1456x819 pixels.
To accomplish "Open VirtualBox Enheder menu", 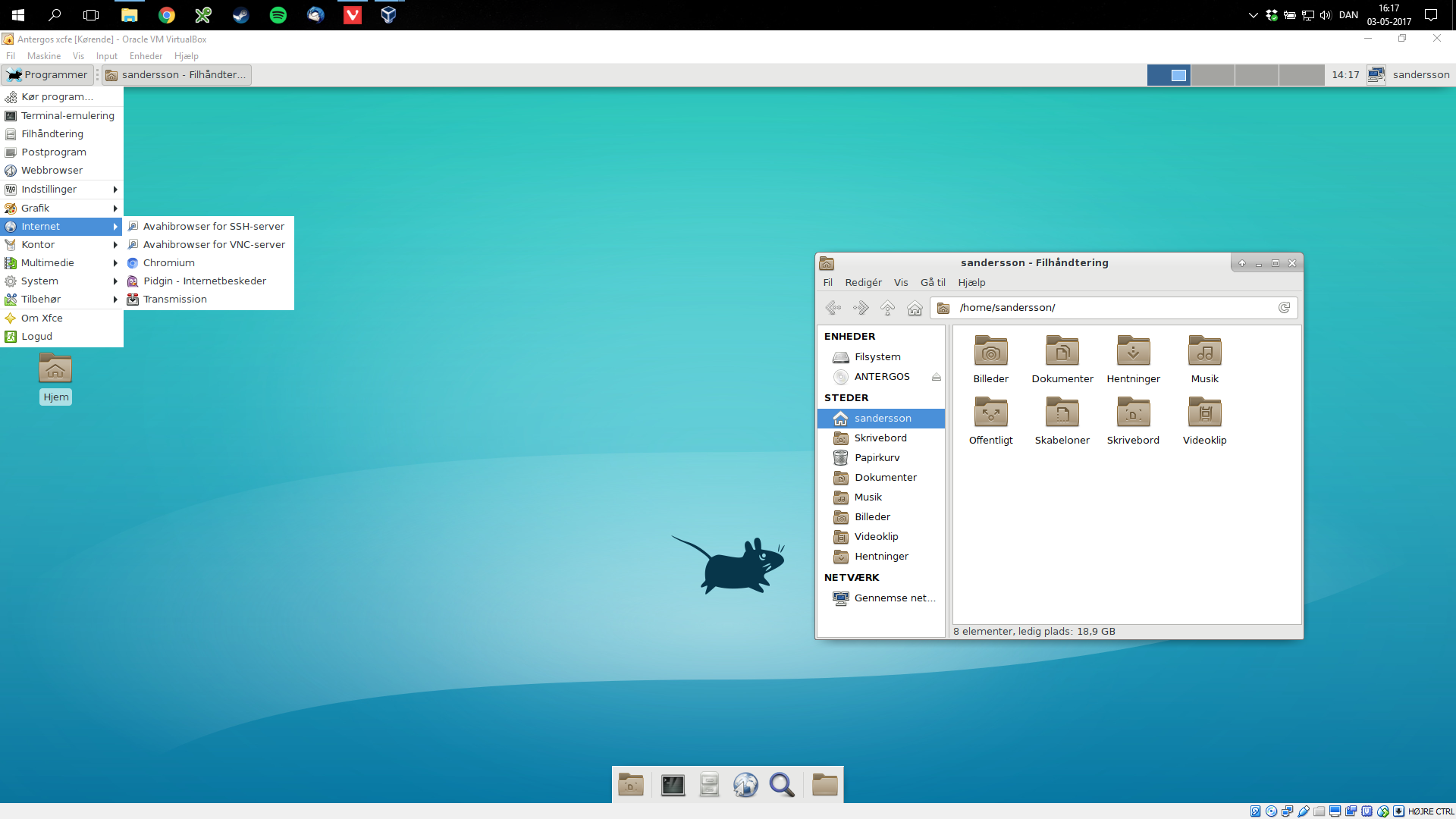I will click(146, 56).
